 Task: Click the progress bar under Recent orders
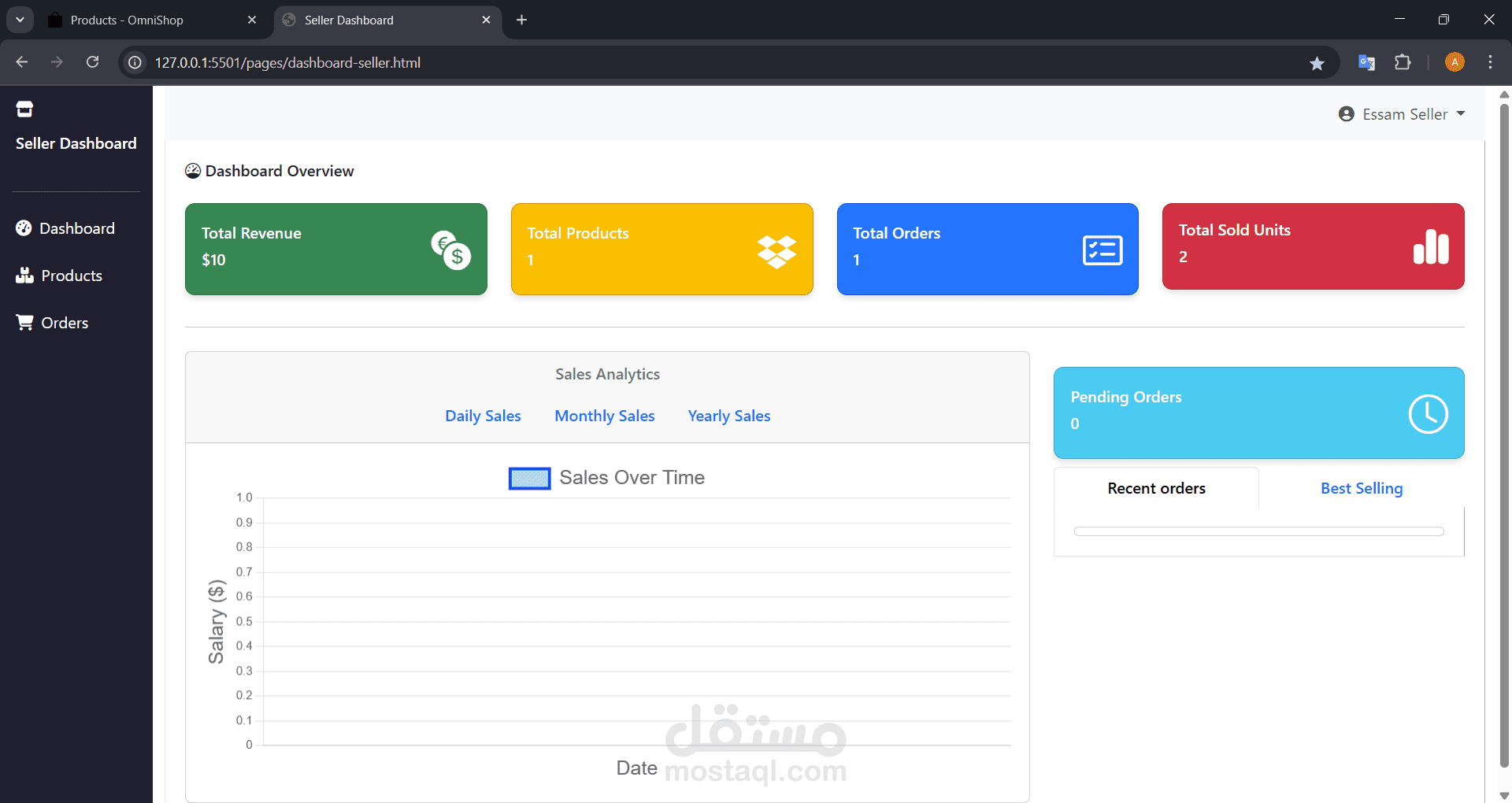click(x=1258, y=531)
